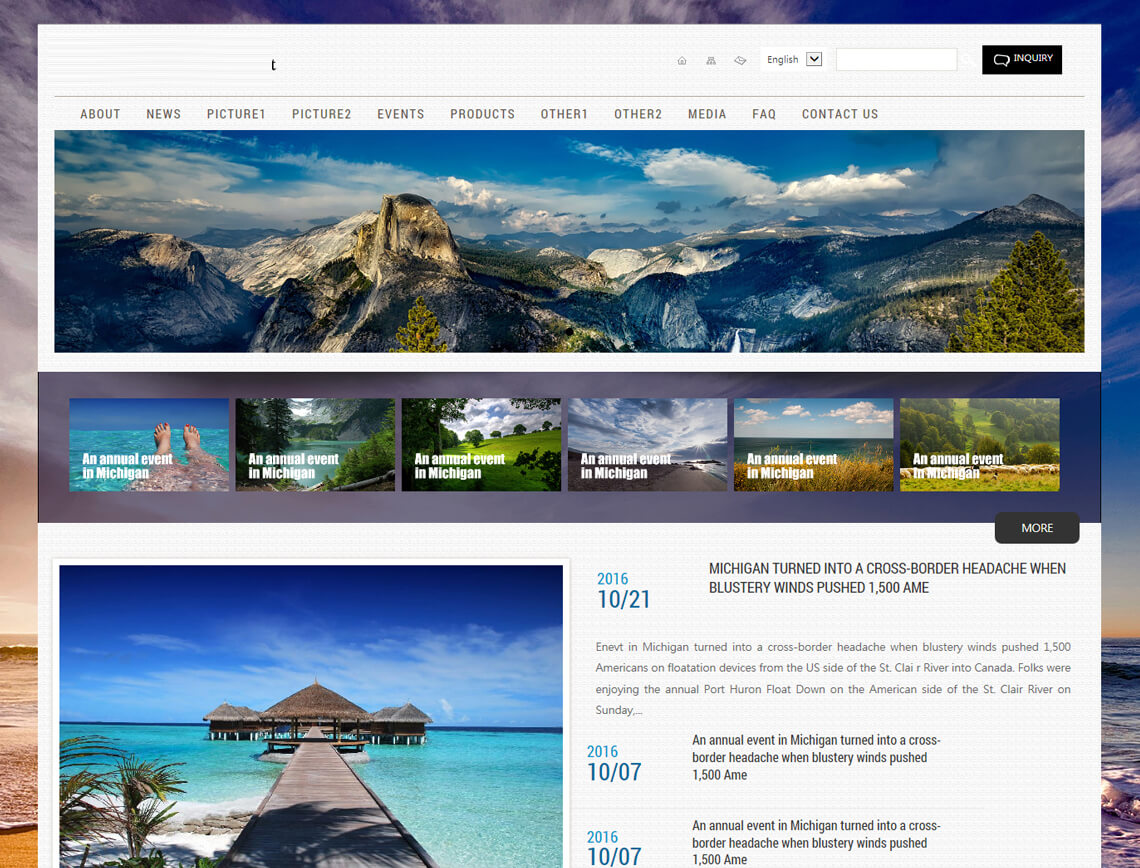The width and height of the screenshot is (1140, 868).
Task: Click the mountain panorama banner image
Action: point(569,241)
